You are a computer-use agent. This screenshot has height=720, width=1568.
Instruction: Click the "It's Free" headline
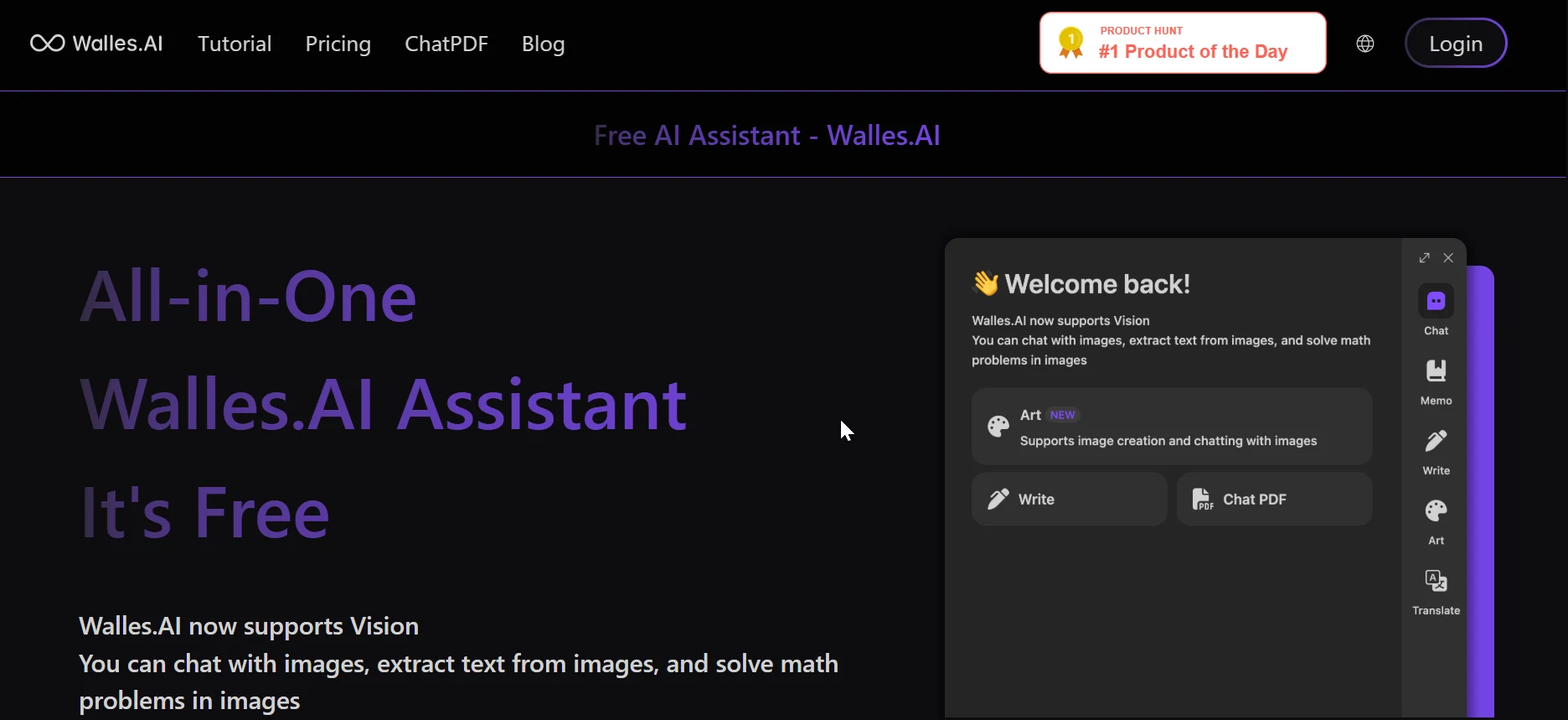204,511
